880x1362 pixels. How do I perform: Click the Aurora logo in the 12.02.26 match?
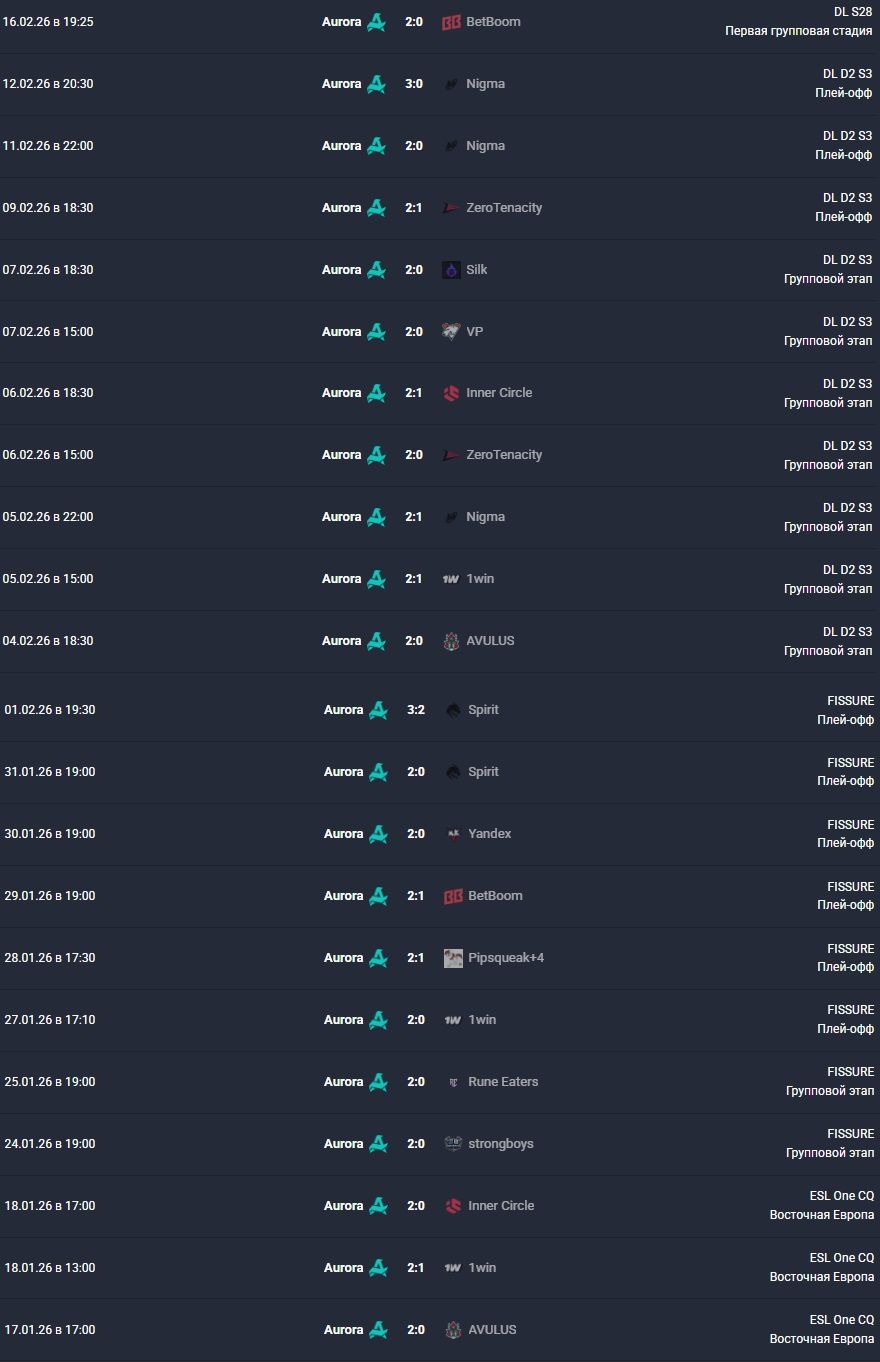click(x=376, y=84)
